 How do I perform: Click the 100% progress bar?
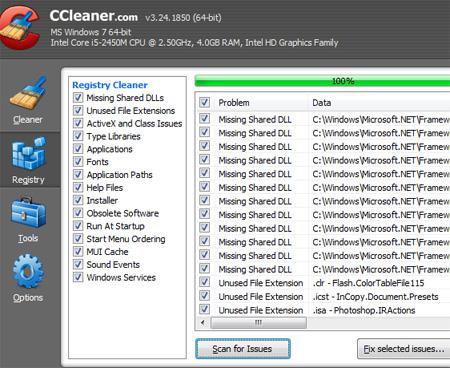point(322,81)
